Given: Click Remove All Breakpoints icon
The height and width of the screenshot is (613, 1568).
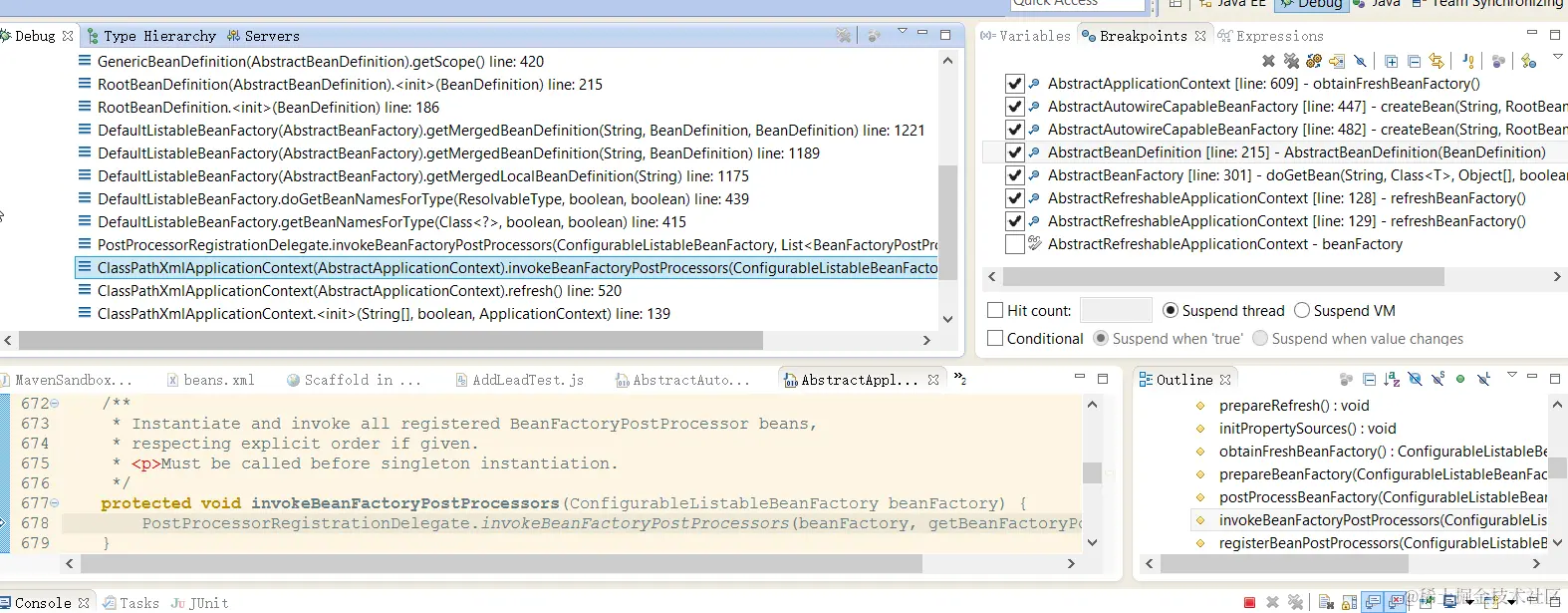Looking at the screenshot, I should point(1291,61).
